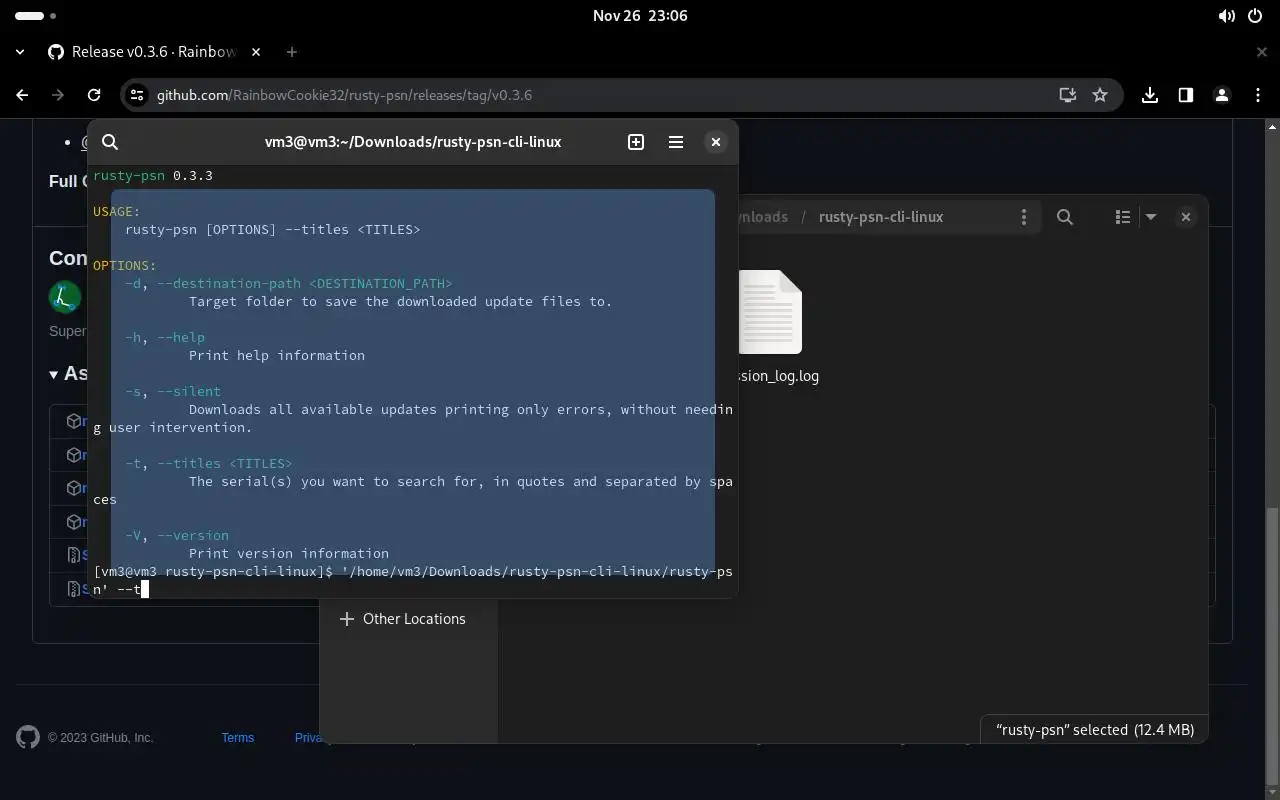Switch Files to list view

(x=1123, y=217)
